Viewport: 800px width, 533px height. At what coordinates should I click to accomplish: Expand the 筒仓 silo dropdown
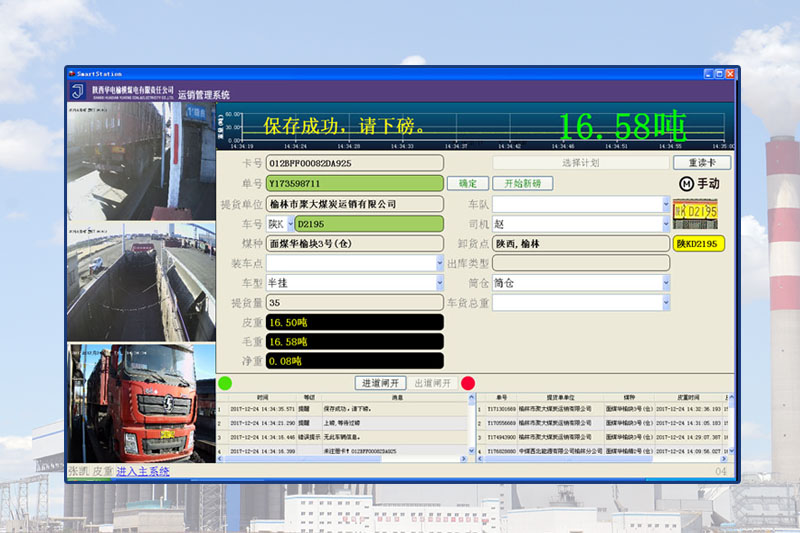pyautogui.click(x=665, y=283)
